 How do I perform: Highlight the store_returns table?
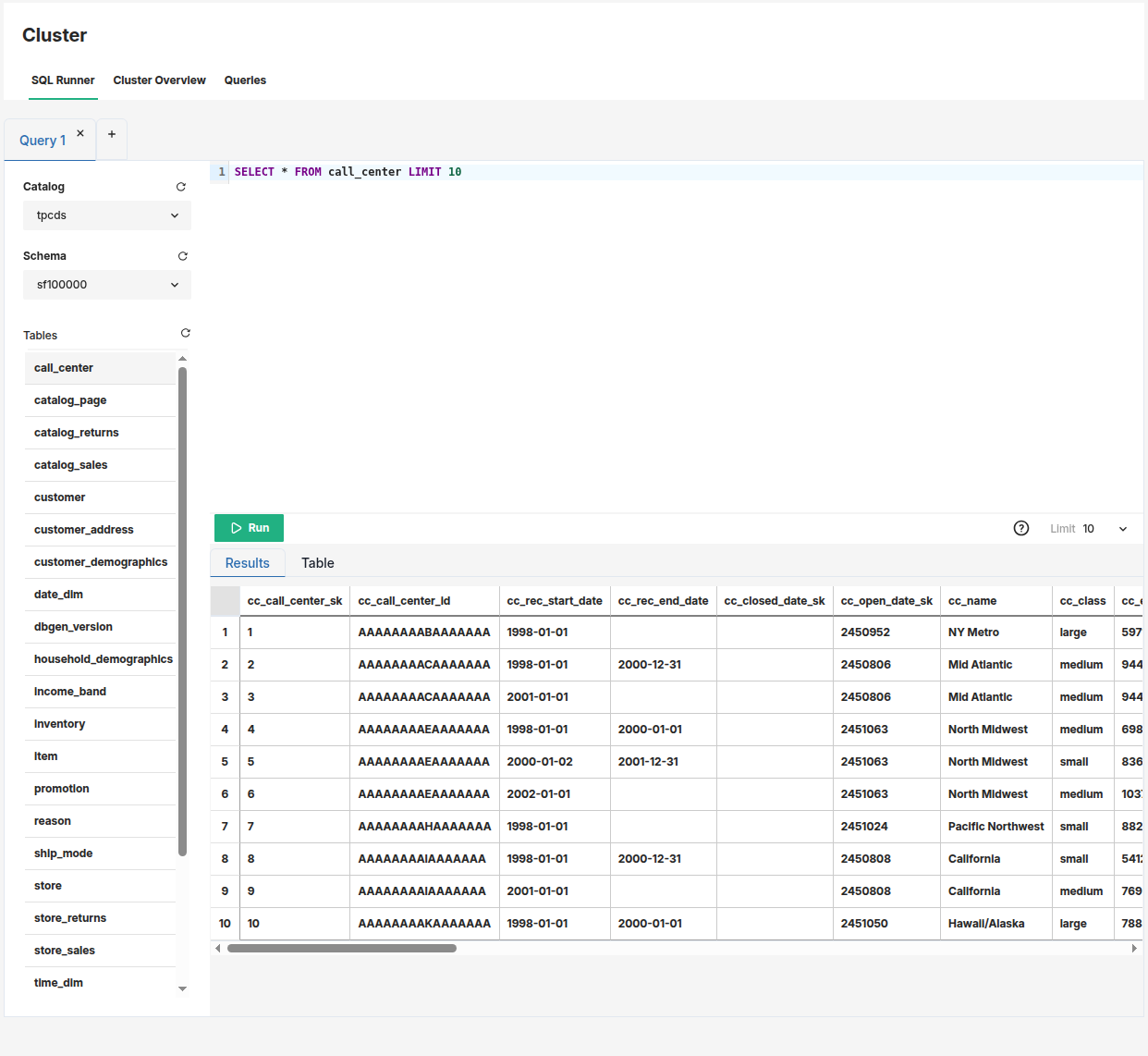click(x=69, y=917)
